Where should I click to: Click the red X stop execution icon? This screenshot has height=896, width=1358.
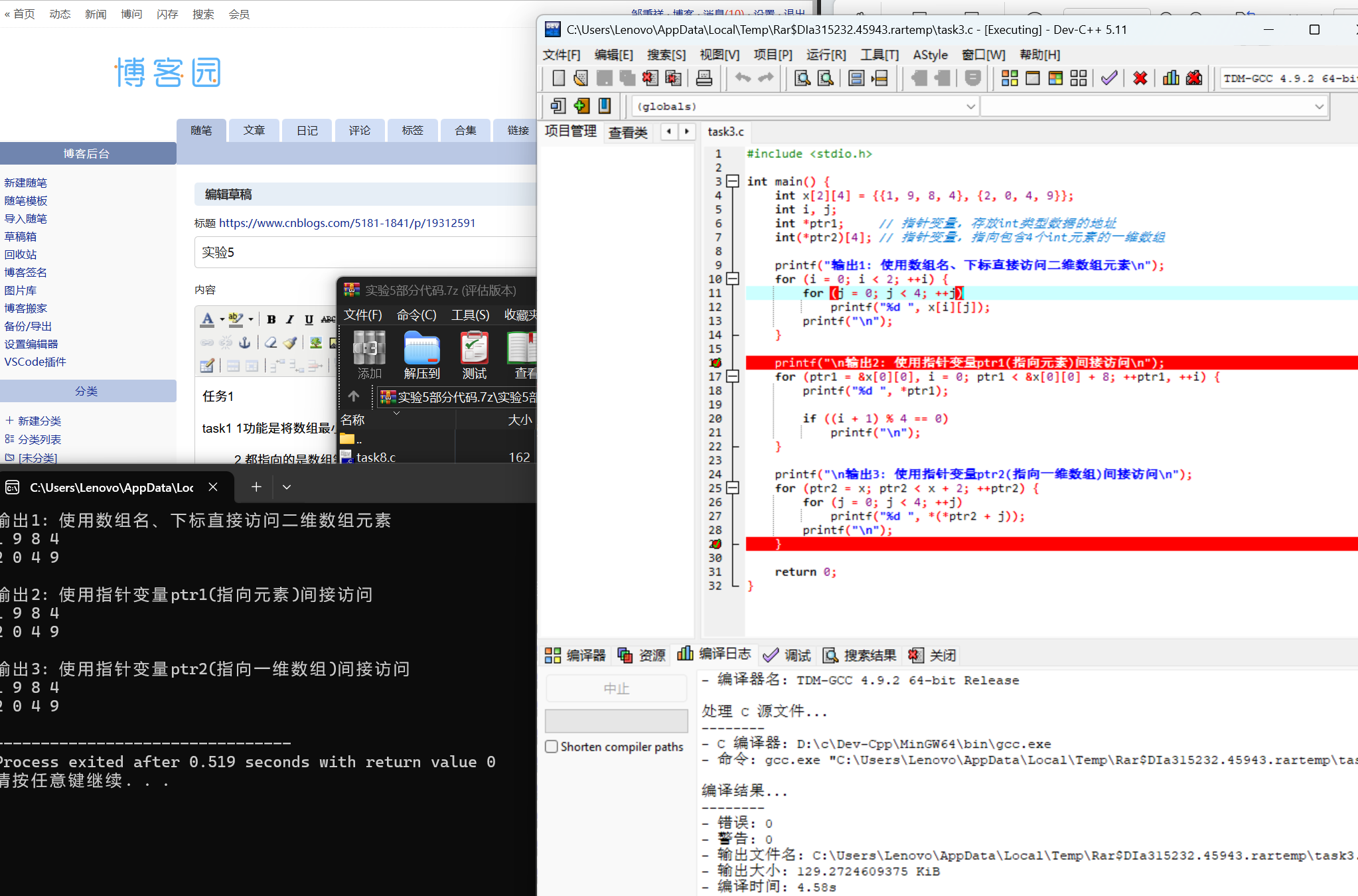pyautogui.click(x=1140, y=78)
